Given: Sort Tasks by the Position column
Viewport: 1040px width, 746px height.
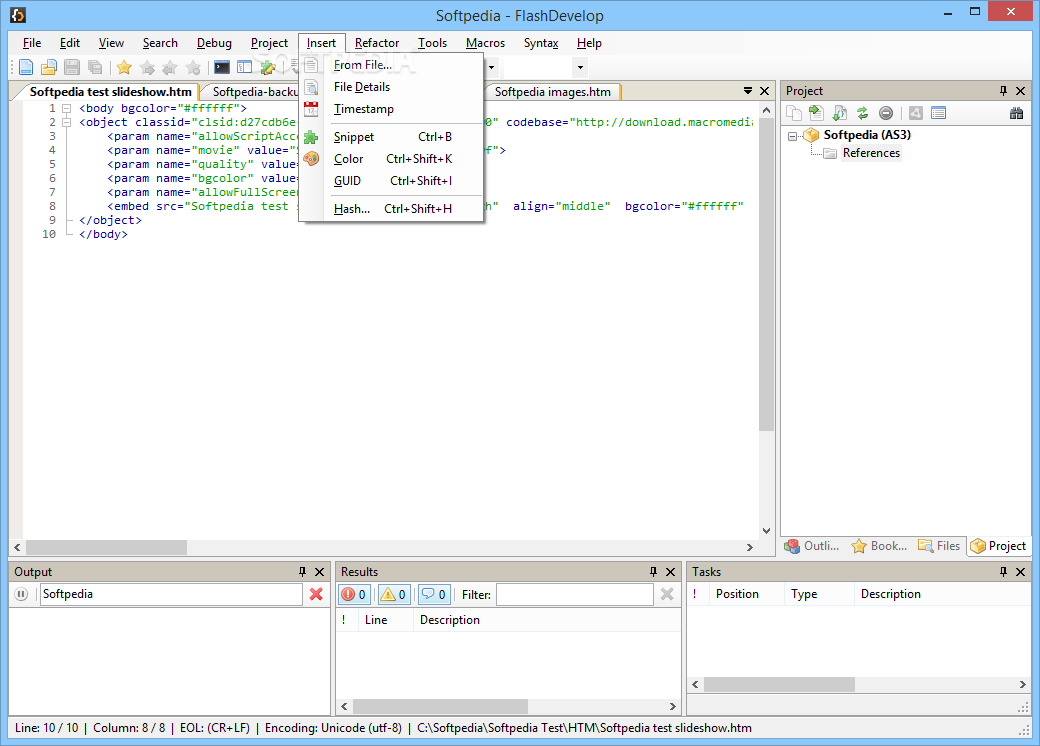Looking at the screenshot, I should 746,594.
